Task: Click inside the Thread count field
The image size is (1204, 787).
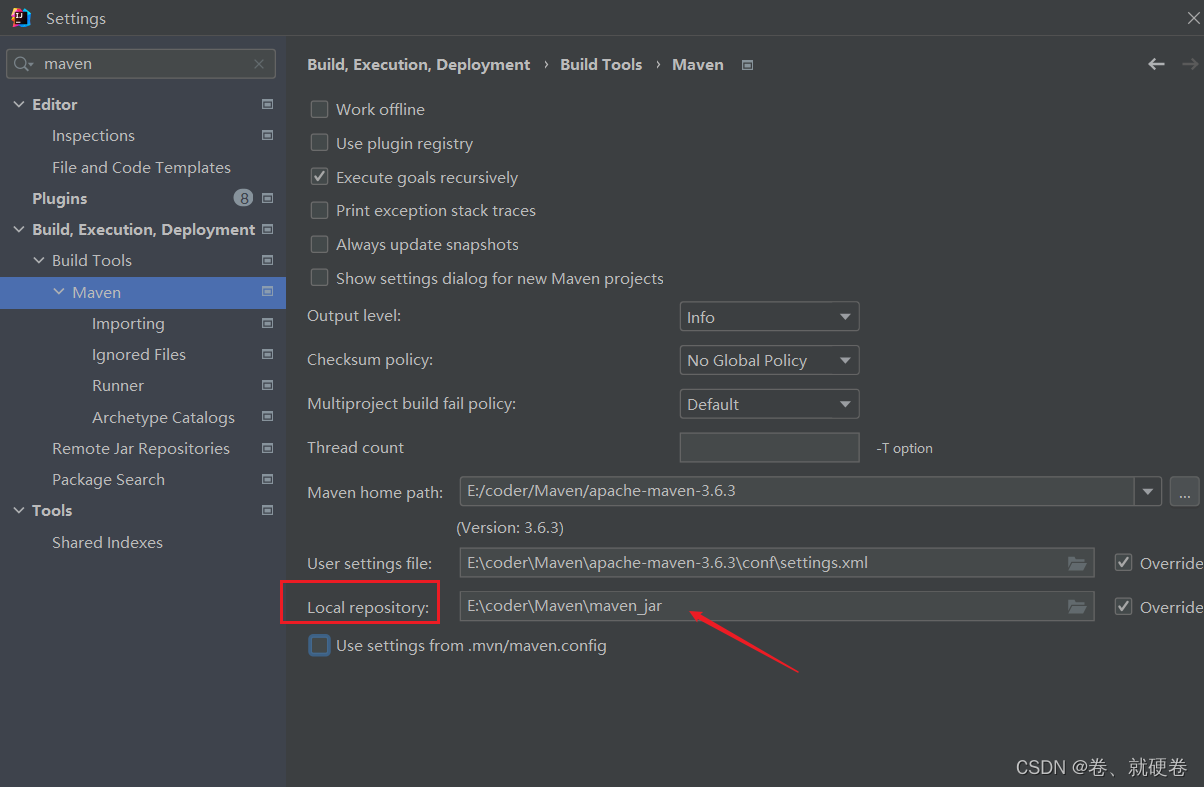Action: coord(769,447)
